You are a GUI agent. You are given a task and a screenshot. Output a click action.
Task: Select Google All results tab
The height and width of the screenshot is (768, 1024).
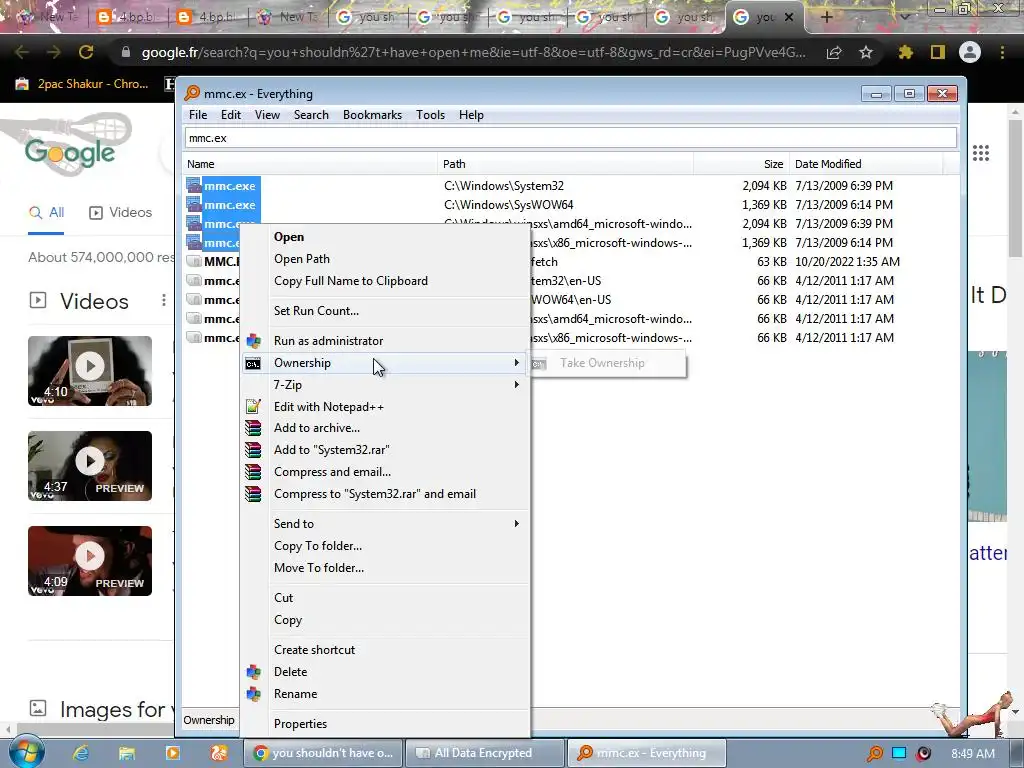(x=46, y=212)
